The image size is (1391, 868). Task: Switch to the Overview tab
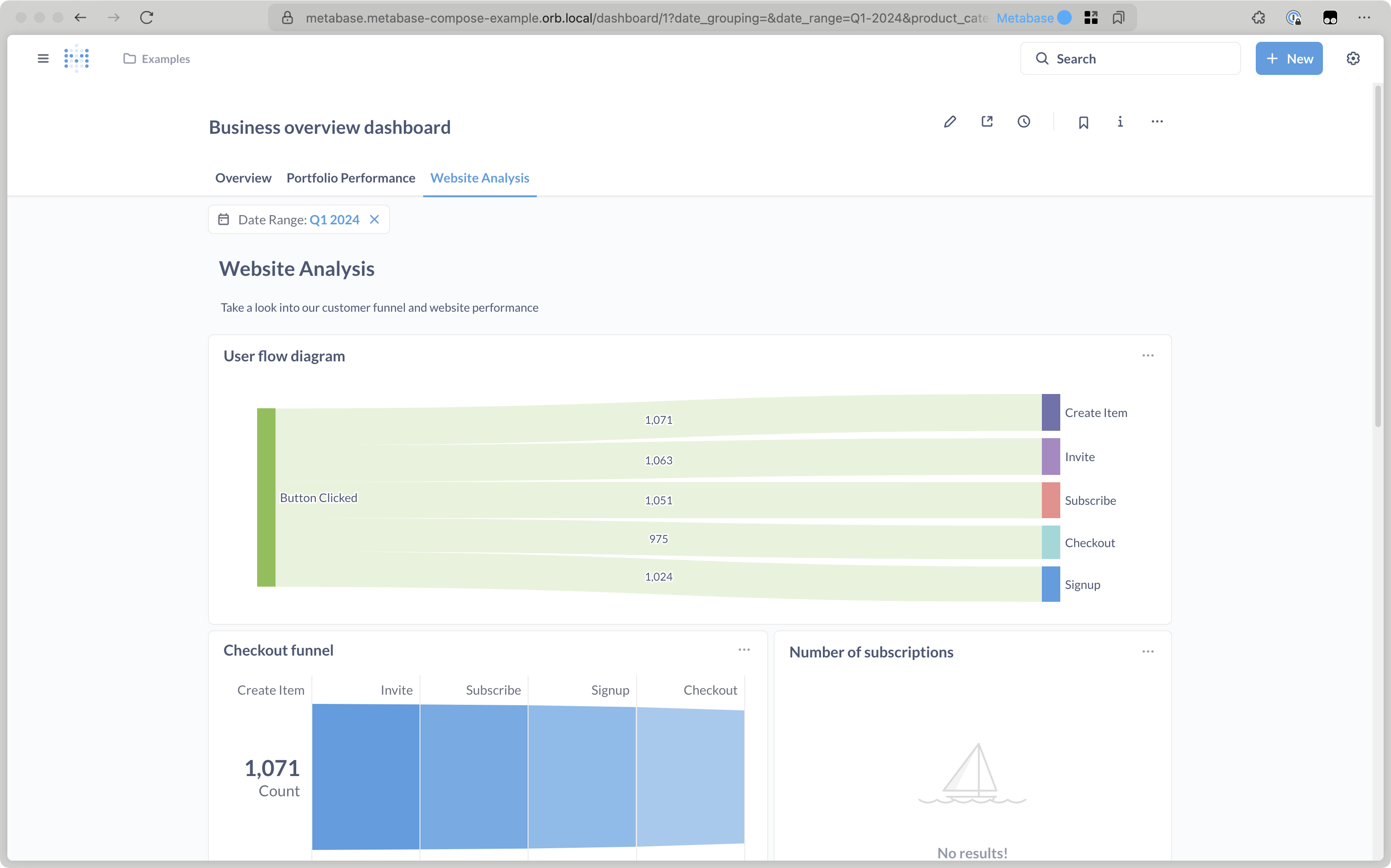point(243,178)
